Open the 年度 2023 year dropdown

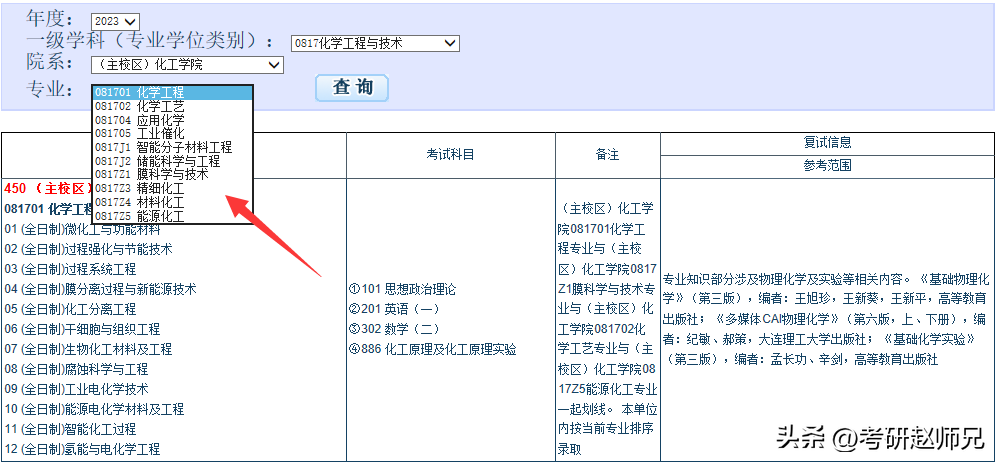coord(115,21)
